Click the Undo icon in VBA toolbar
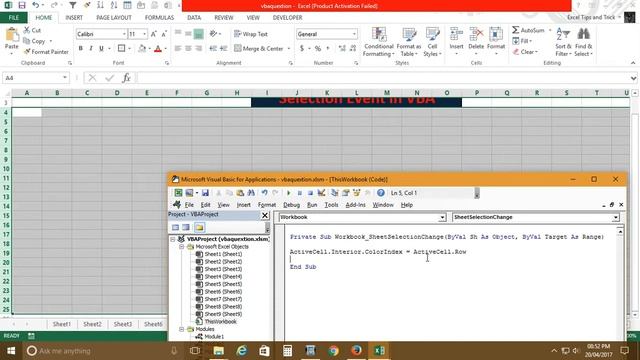 264,193
